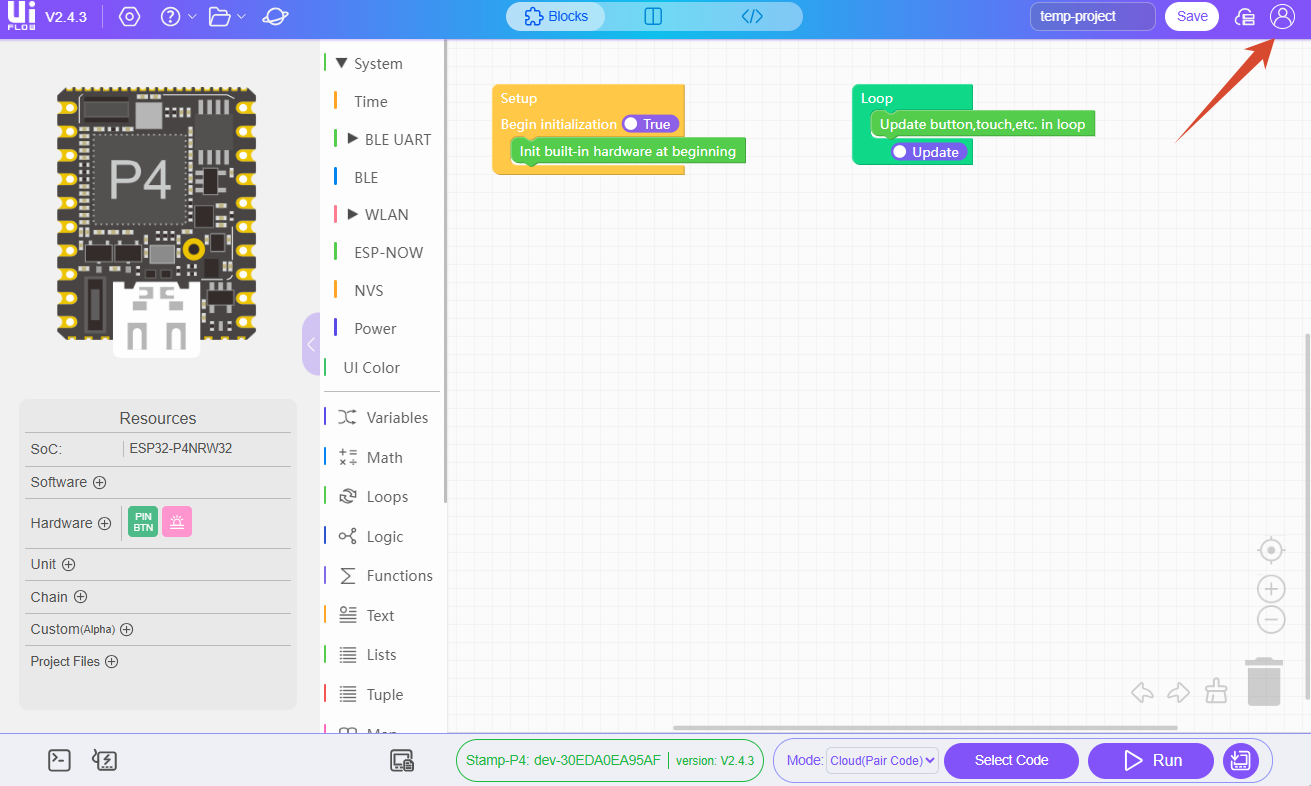Click the temp-project name field

pos(1092,17)
